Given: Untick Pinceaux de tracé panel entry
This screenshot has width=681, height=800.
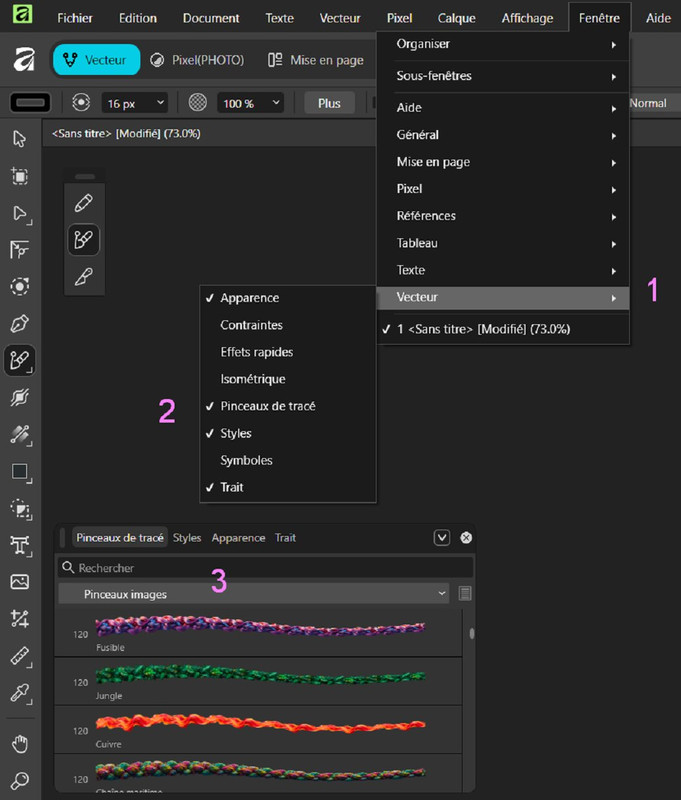Looking at the screenshot, I should tap(288, 406).
